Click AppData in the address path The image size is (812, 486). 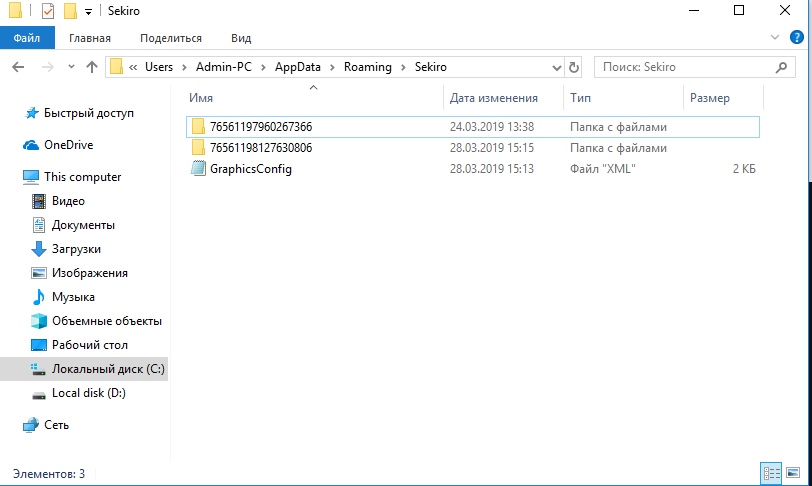point(298,67)
